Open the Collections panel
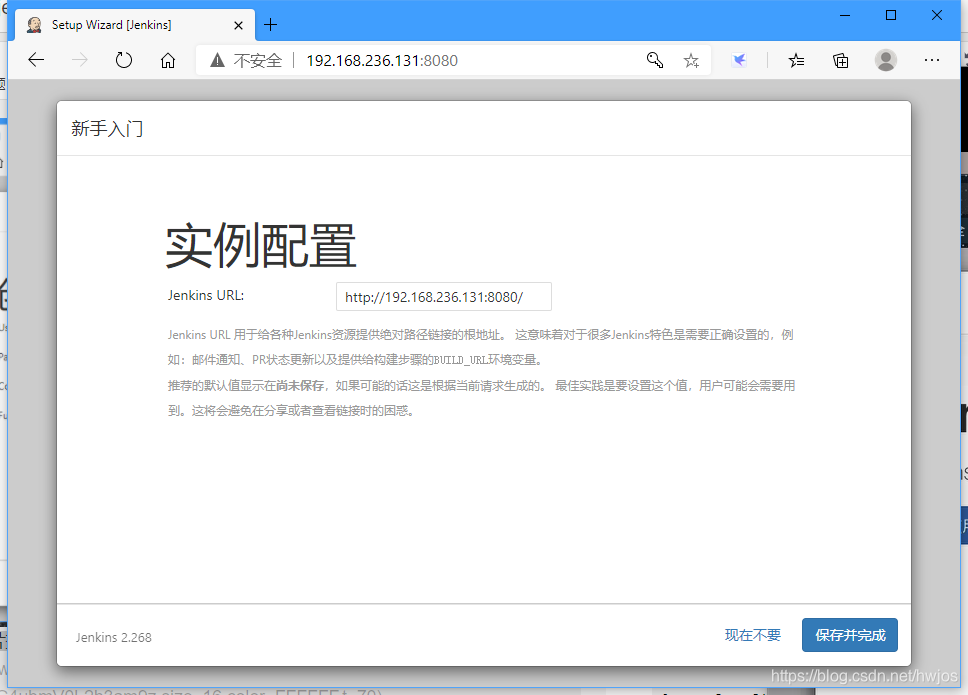Image resolution: width=968 pixels, height=695 pixels. [x=840, y=60]
